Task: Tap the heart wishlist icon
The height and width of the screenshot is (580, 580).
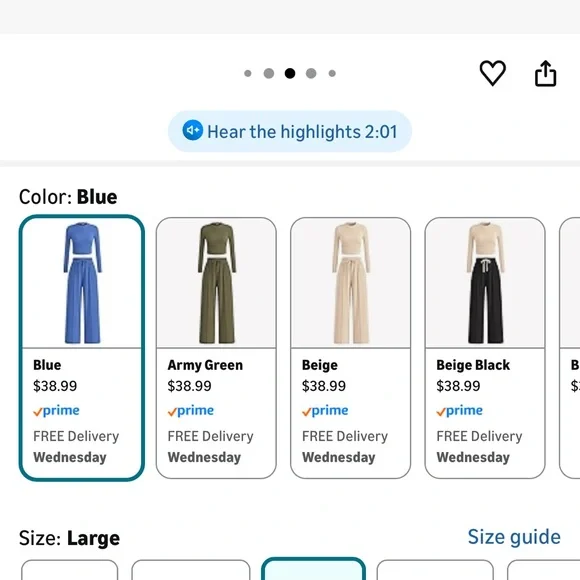Action: tap(492, 73)
